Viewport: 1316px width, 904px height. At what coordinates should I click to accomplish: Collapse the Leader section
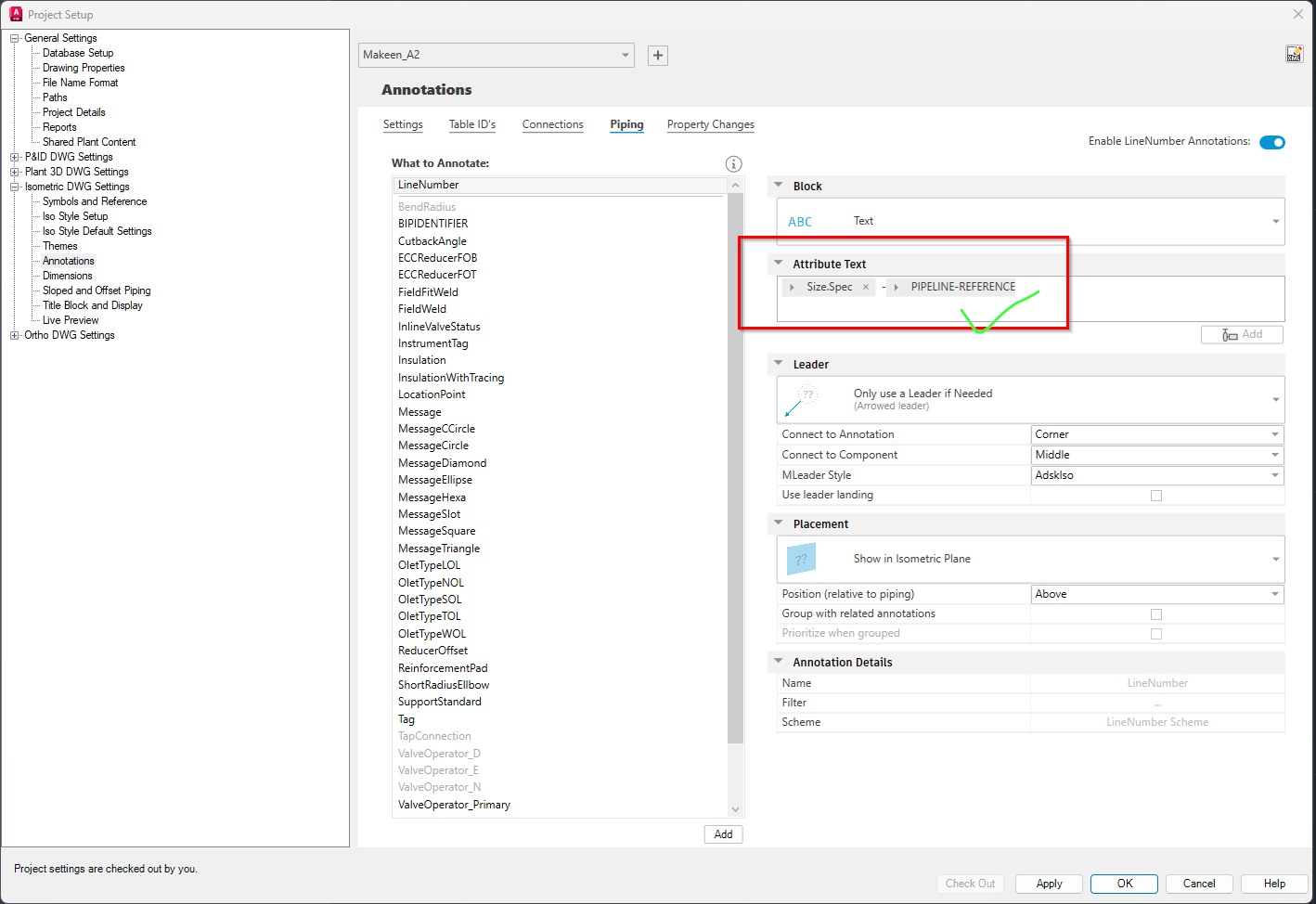pyautogui.click(x=778, y=364)
